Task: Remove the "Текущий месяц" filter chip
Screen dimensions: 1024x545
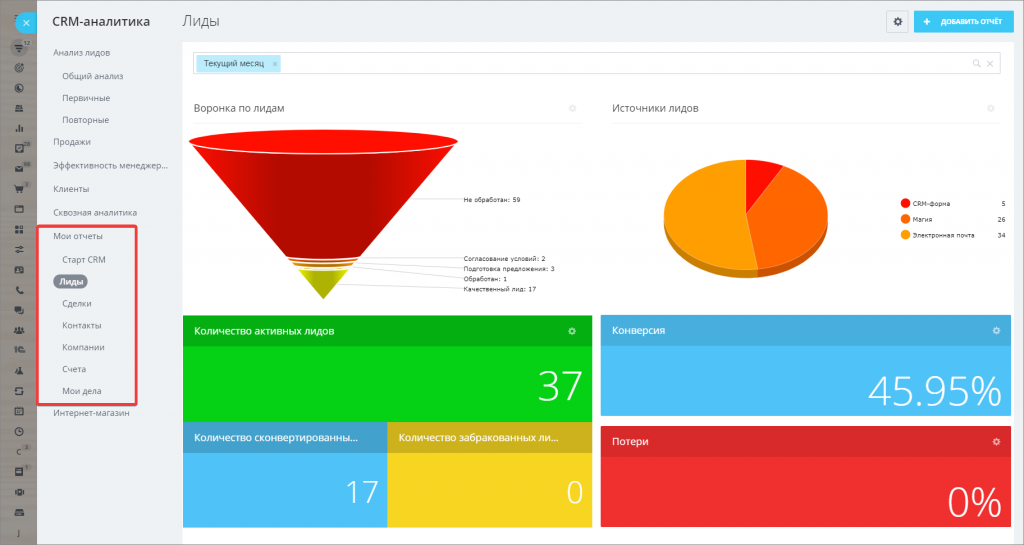Action: pyautogui.click(x=275, y=64)
